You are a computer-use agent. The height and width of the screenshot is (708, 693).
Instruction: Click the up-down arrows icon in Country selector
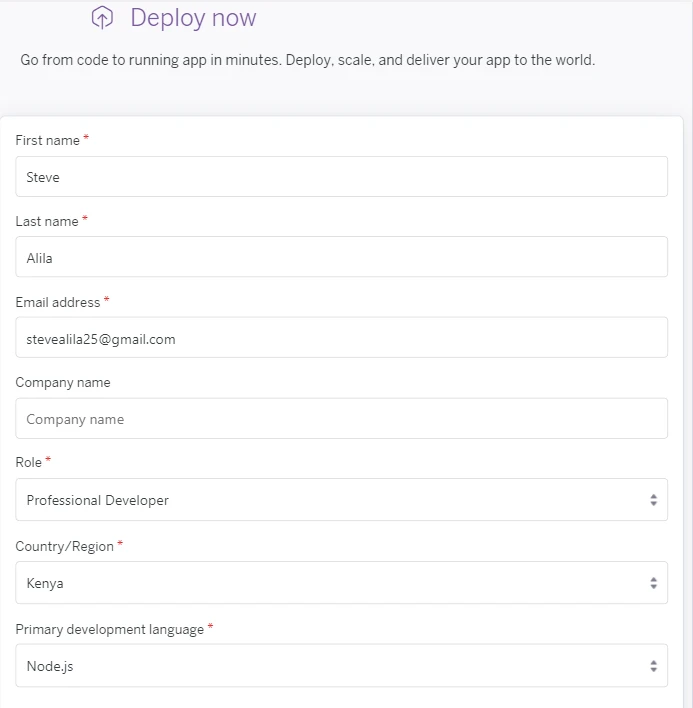pos(653,582)
